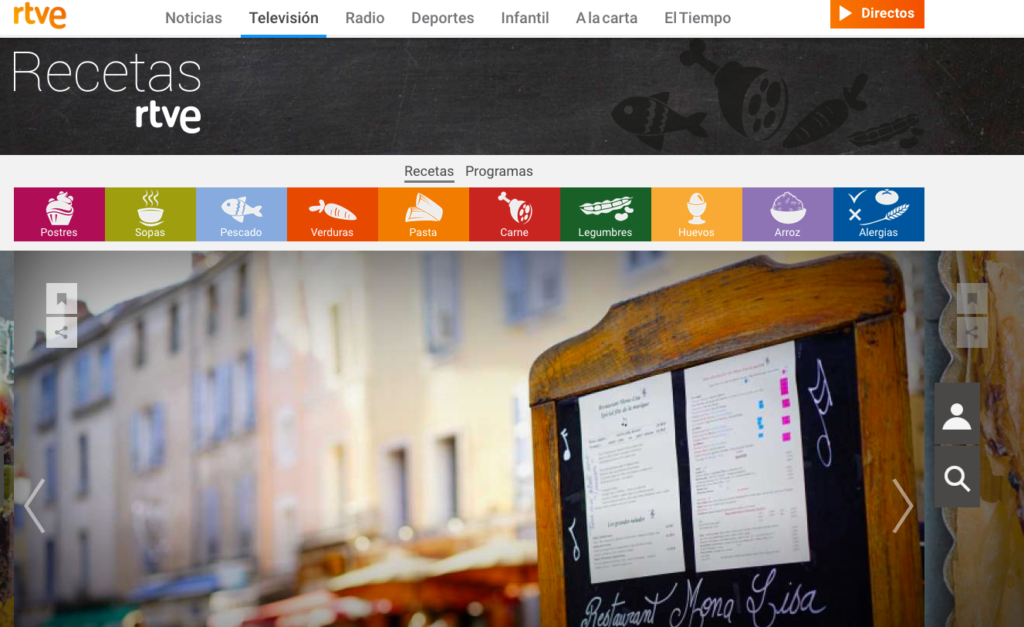Viewport: 1024px width, 627px height.
Task: Select the Sopas soup bowl category
Action: (150, 214)
